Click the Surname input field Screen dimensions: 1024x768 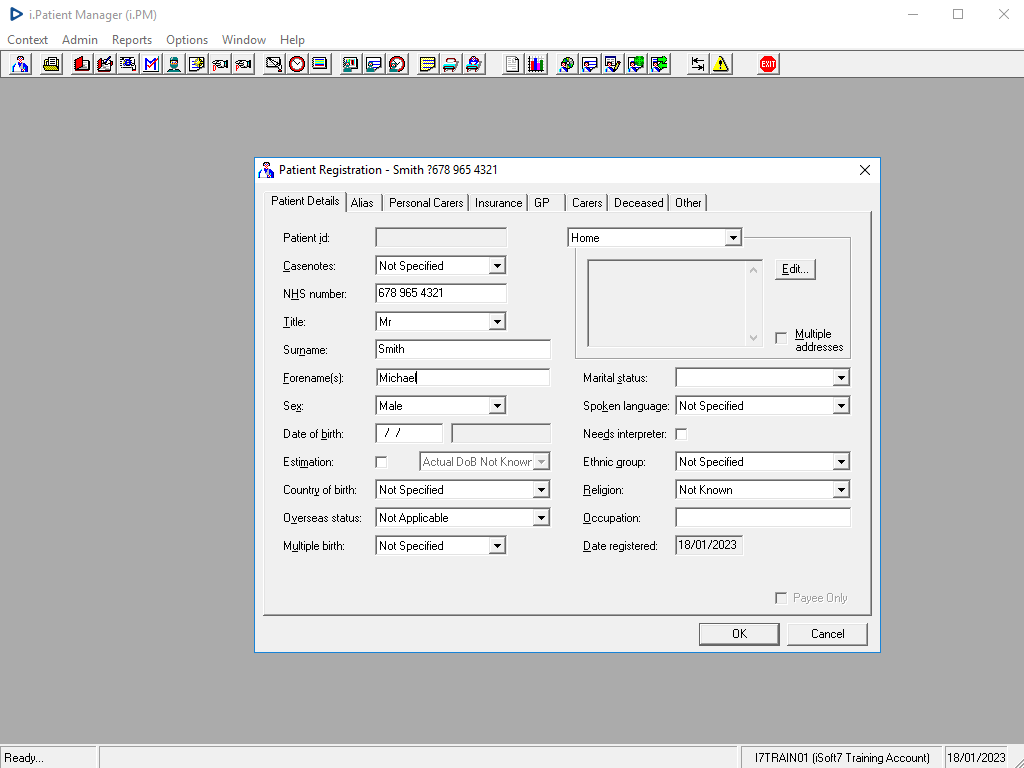pyautogui.click(x=463, y=349)
